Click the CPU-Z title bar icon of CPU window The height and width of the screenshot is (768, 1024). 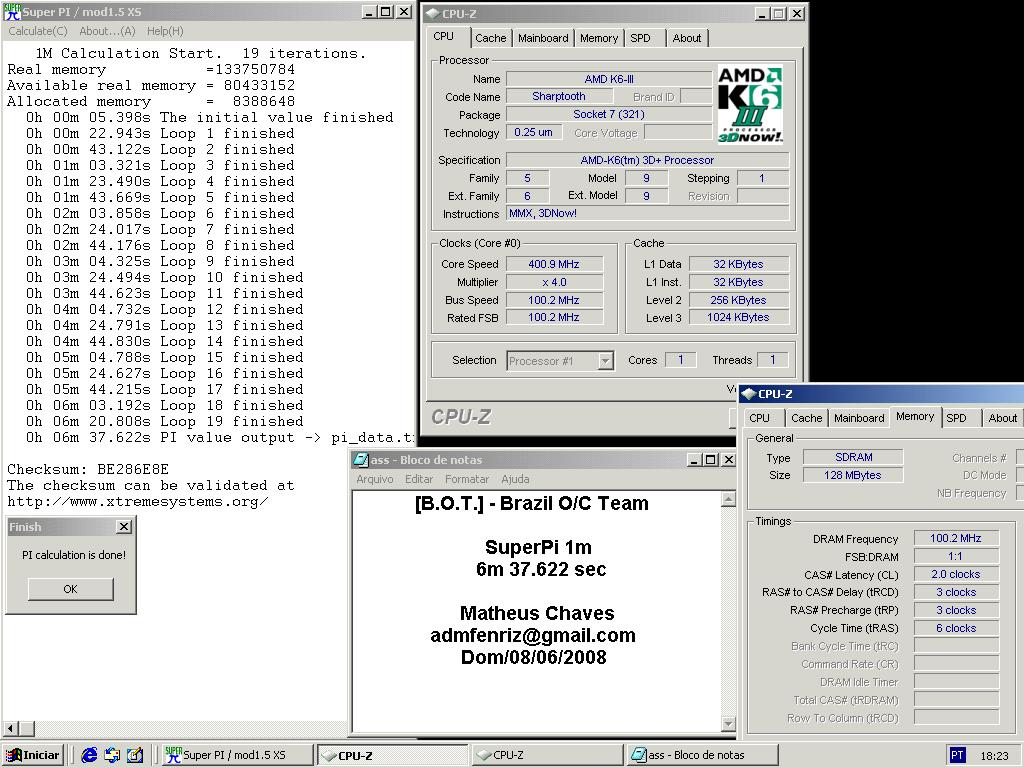coord(432,13)
